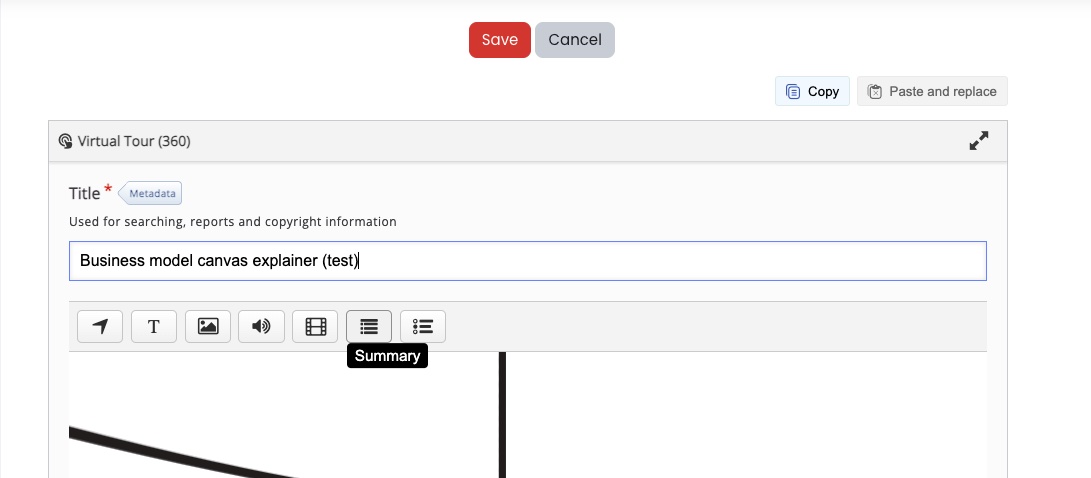Image resolution: width=1091 pixels, height=478 pixels.
Task: Choose the Summary interaction icon
Action: (x=369, y=326)
